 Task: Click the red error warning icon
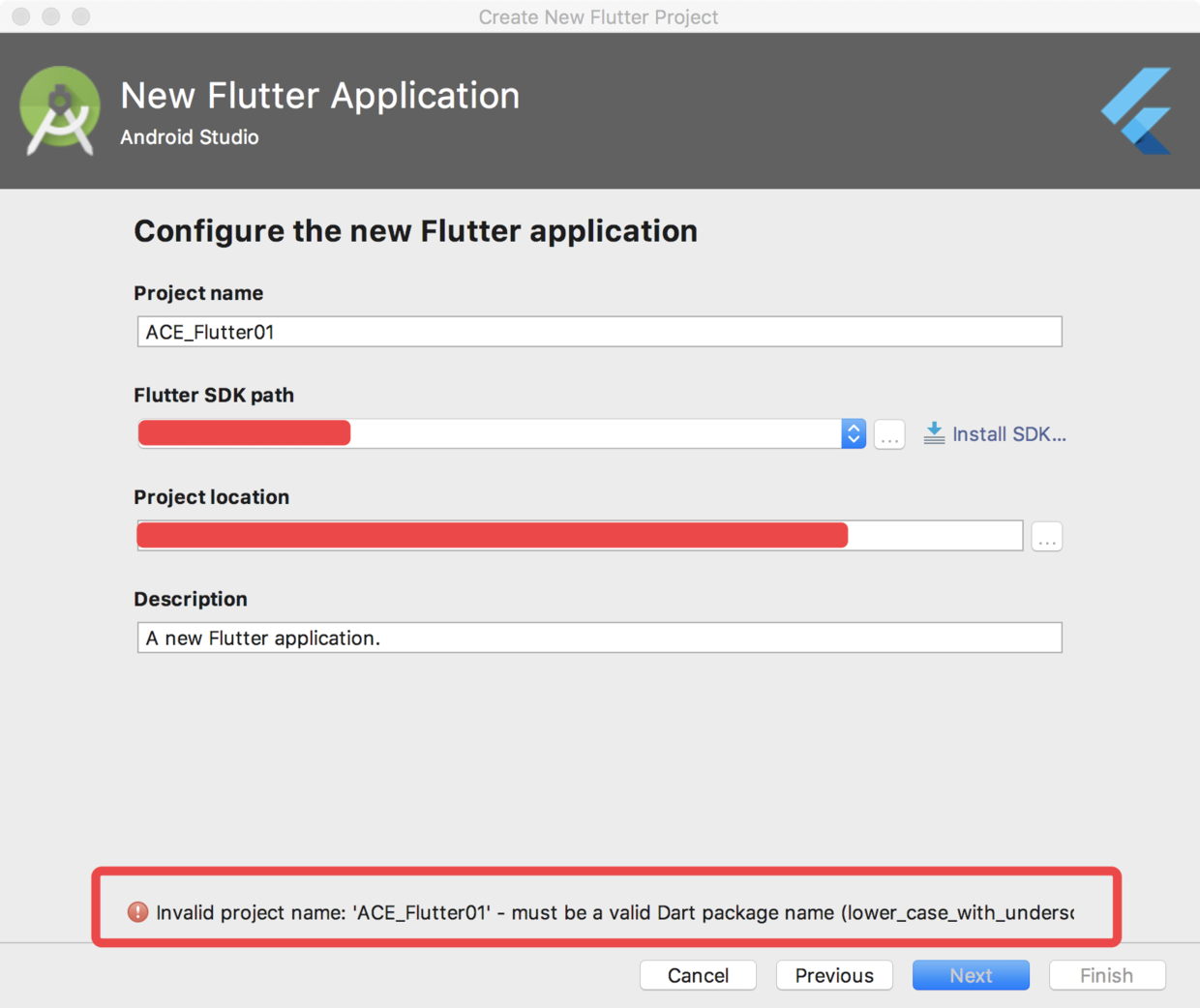[x=138, y=912]
